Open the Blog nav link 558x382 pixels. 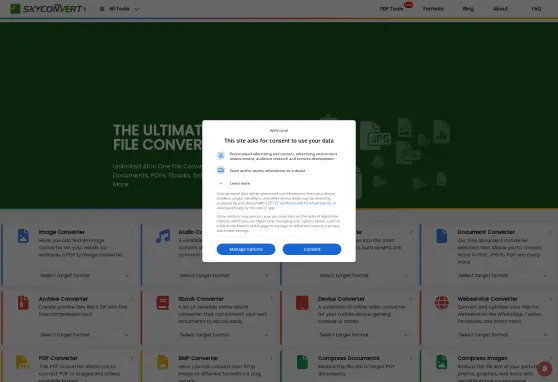[x=468, y=9]
